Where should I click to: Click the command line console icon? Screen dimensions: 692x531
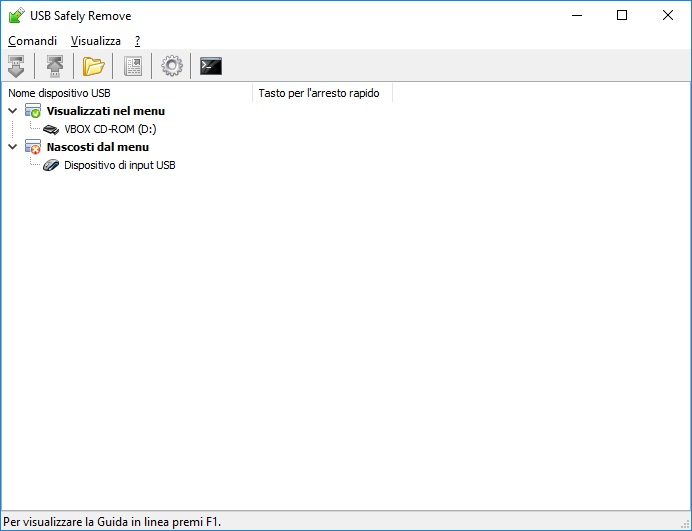click(211, 66)
